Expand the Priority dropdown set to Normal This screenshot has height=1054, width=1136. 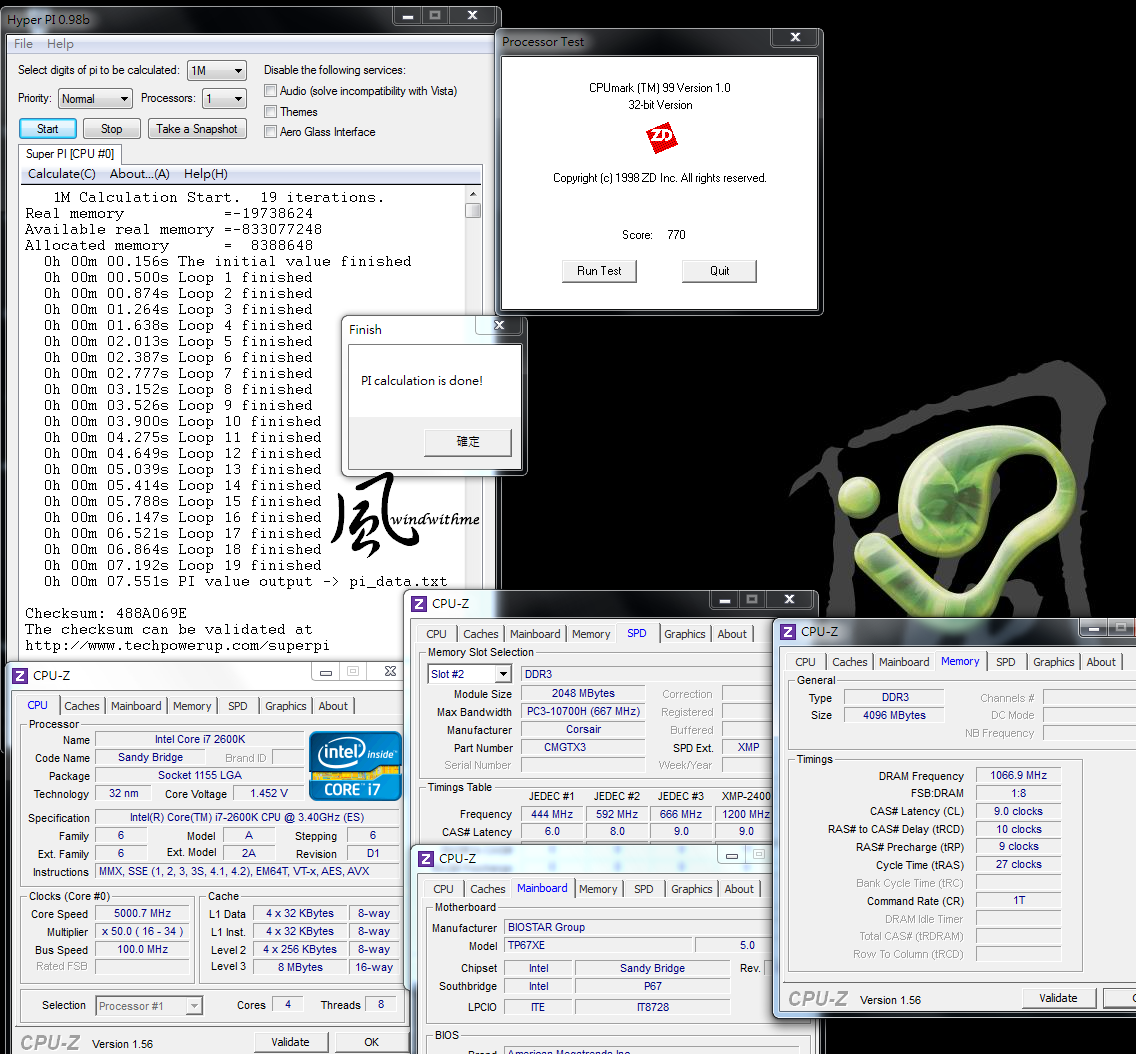95,99
